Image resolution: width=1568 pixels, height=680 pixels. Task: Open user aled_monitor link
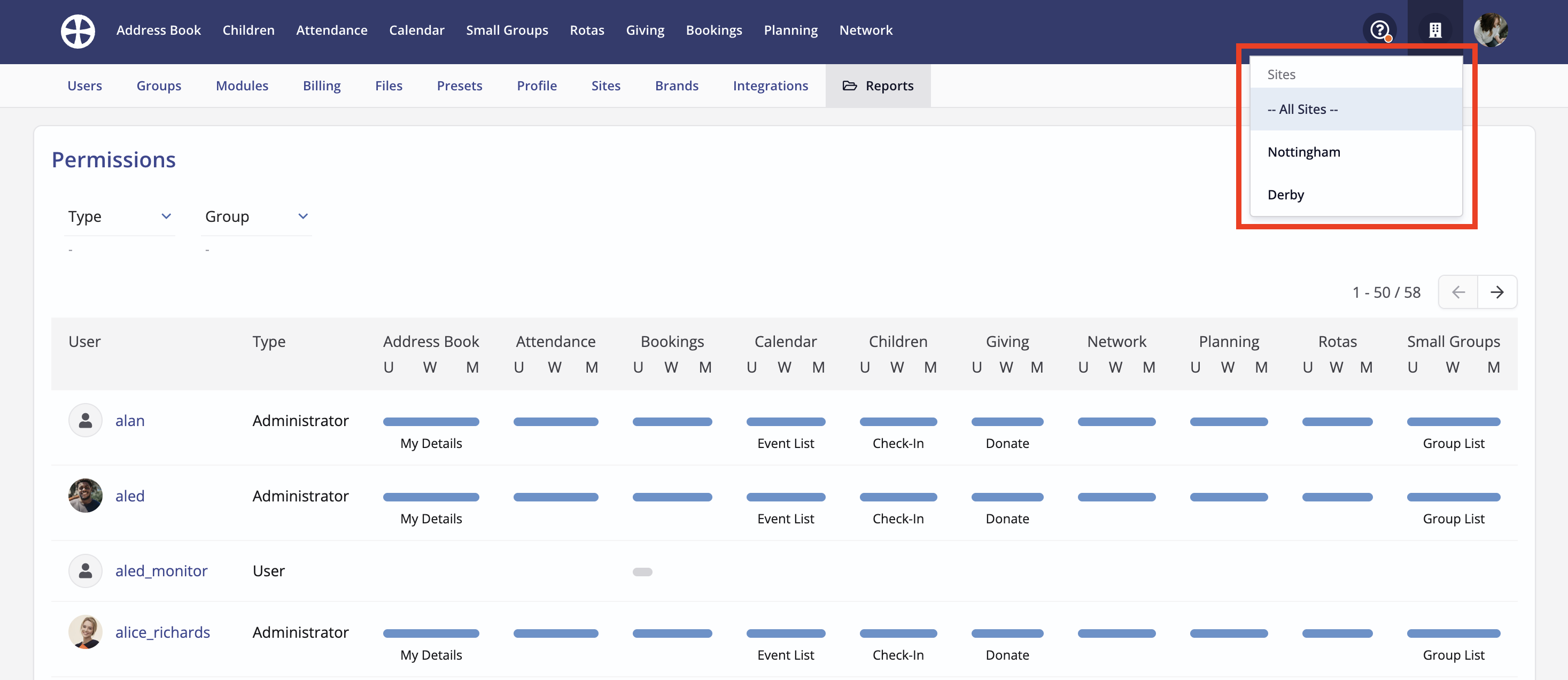click(x=161, y=571)
